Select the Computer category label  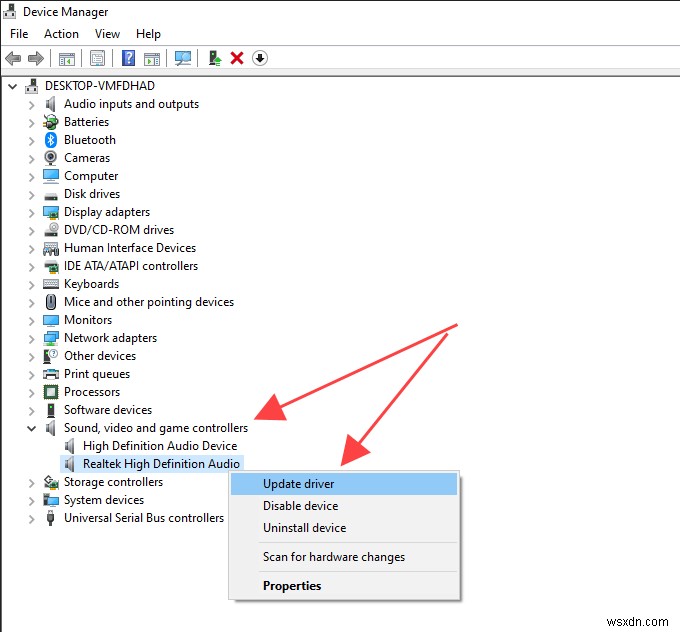91,176
